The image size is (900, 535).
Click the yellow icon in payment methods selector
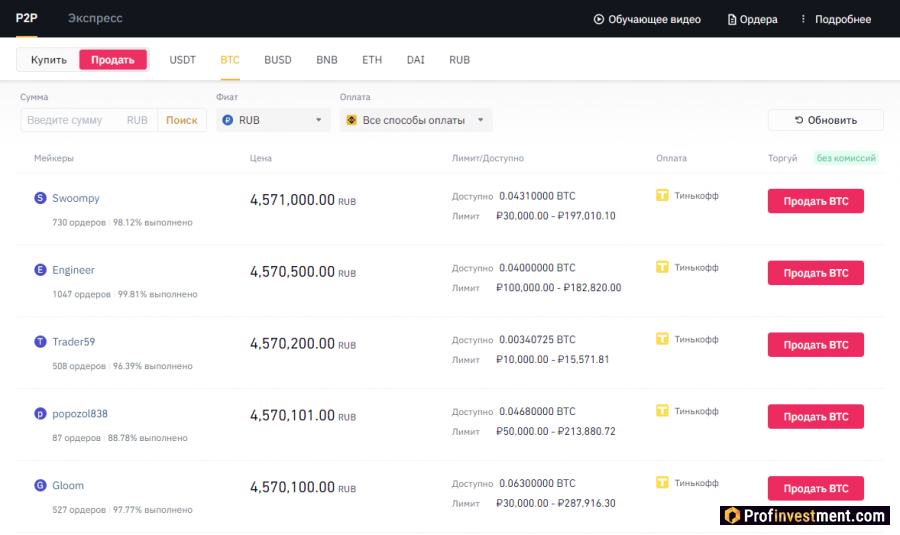coord(352,120)
